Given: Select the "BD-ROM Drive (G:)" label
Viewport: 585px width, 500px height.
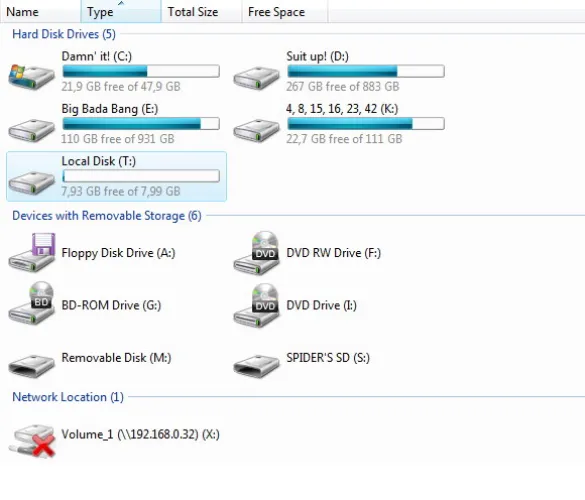Looking at the screenshot, I should tap(111, 305).
